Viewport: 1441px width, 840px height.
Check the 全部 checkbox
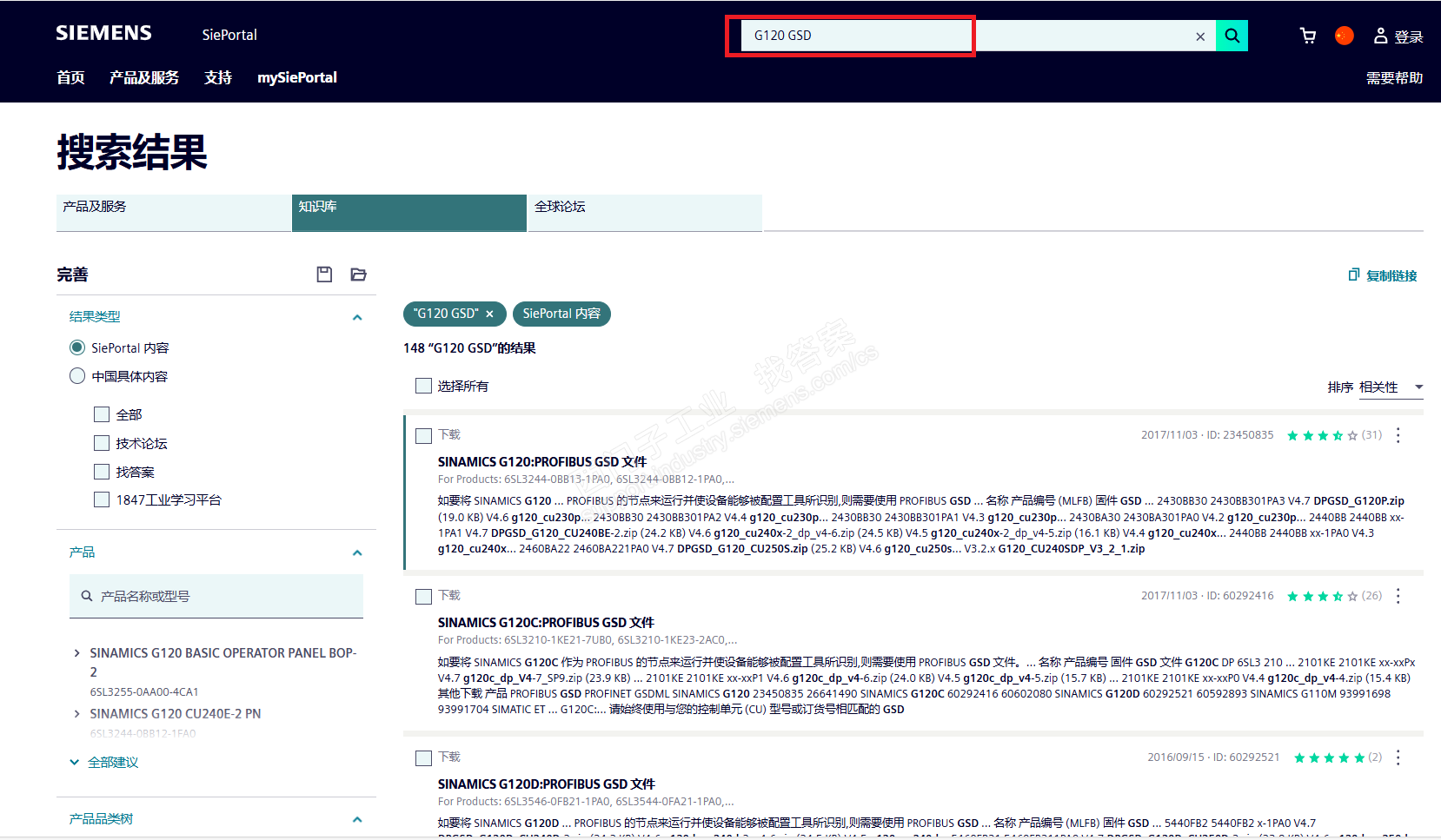pyautogui.click(x=102, y=414)
